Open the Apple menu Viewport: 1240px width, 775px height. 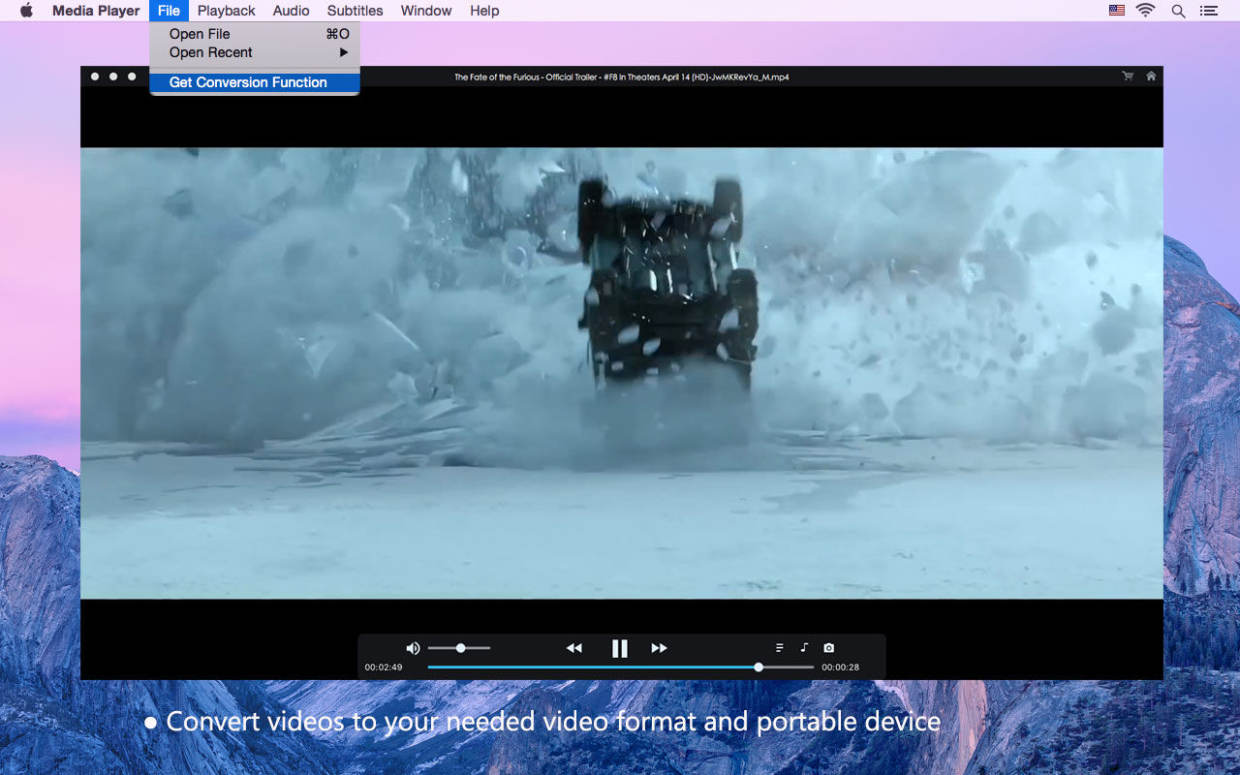[x=27, y=11]
